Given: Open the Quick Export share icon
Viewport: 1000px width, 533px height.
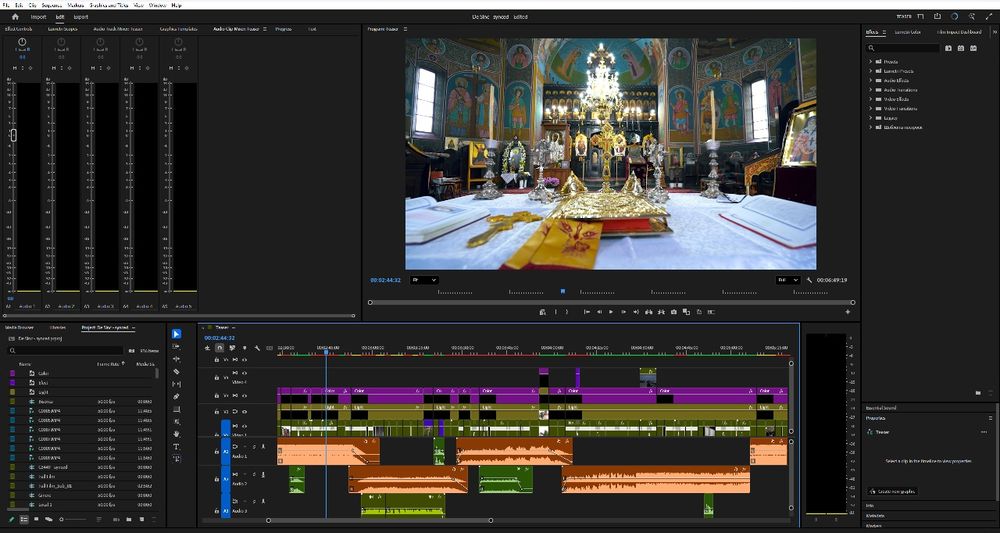Looking at the screenshot, I should click(938, 17).
